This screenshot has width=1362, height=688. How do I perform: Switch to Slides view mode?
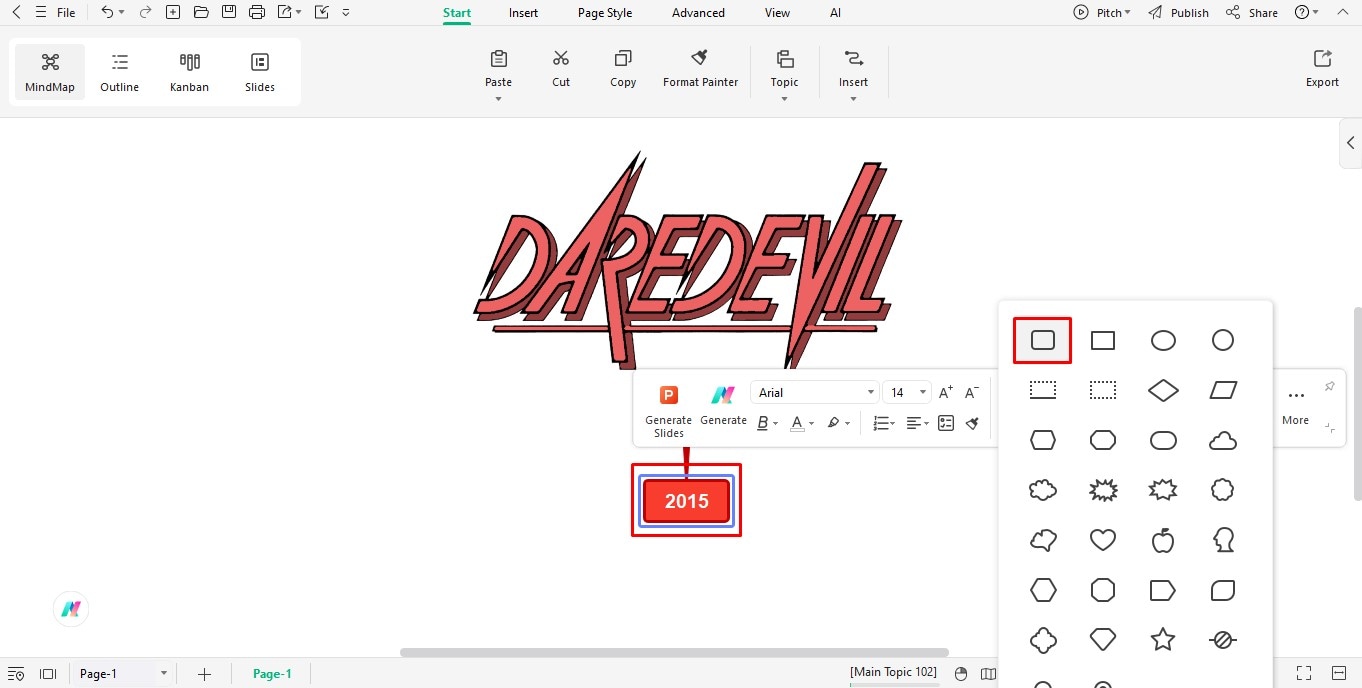(x=260, y=72)
